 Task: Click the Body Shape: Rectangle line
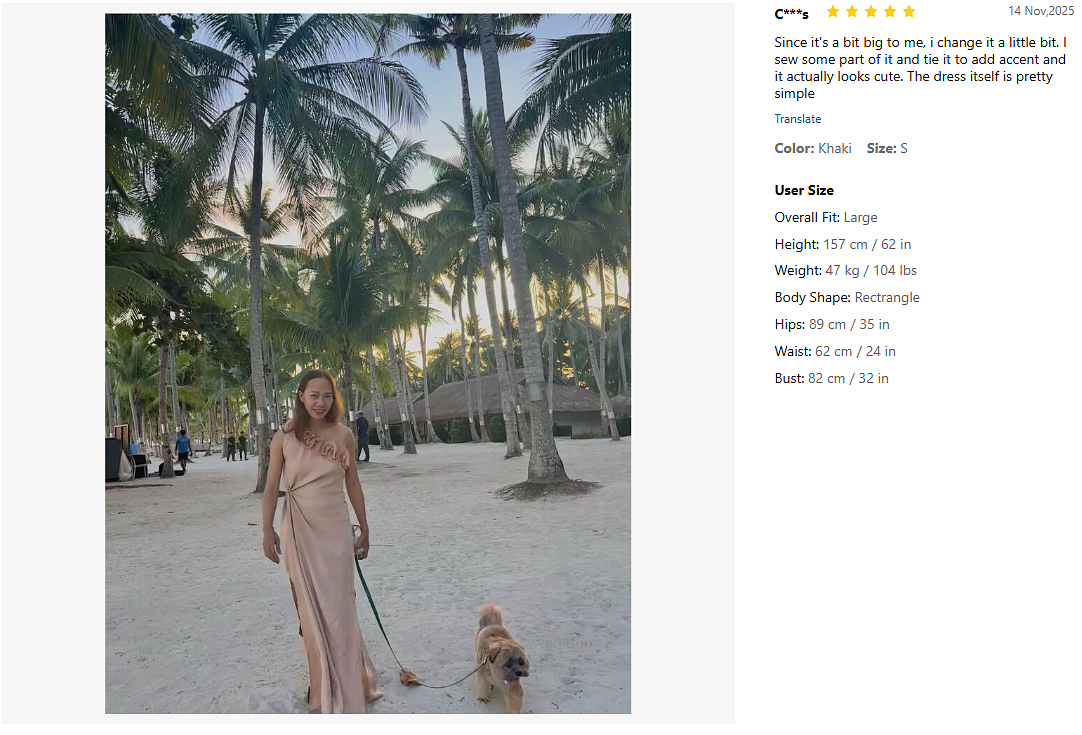[847, 297]
